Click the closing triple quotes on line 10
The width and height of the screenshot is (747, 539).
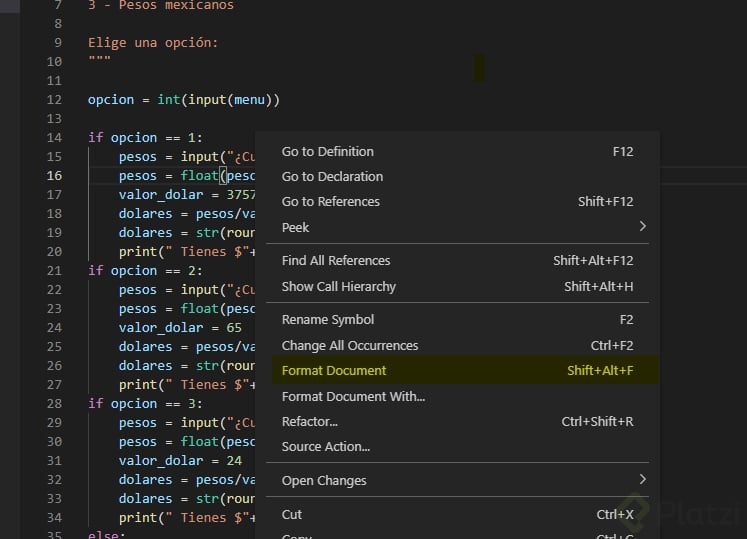99,60
